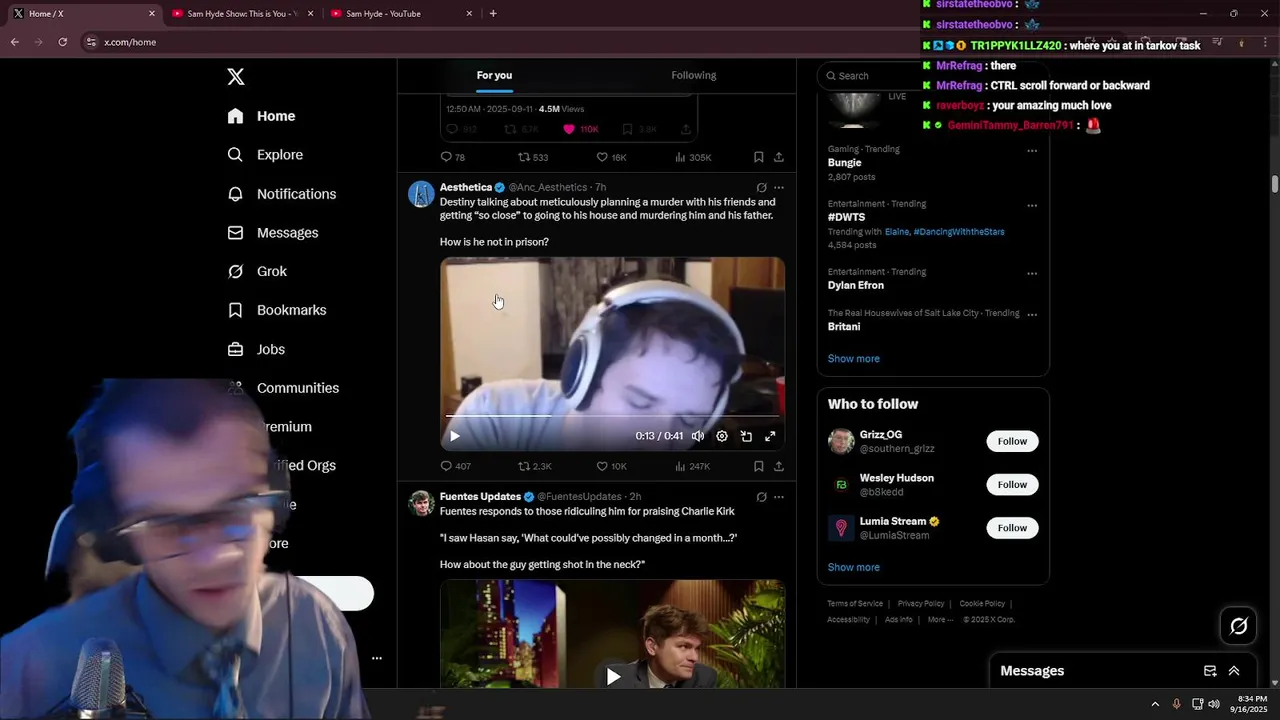Viewport: 1280px width, 720px height.
Task: Switch to the For you tab
Action: point(494,76)
